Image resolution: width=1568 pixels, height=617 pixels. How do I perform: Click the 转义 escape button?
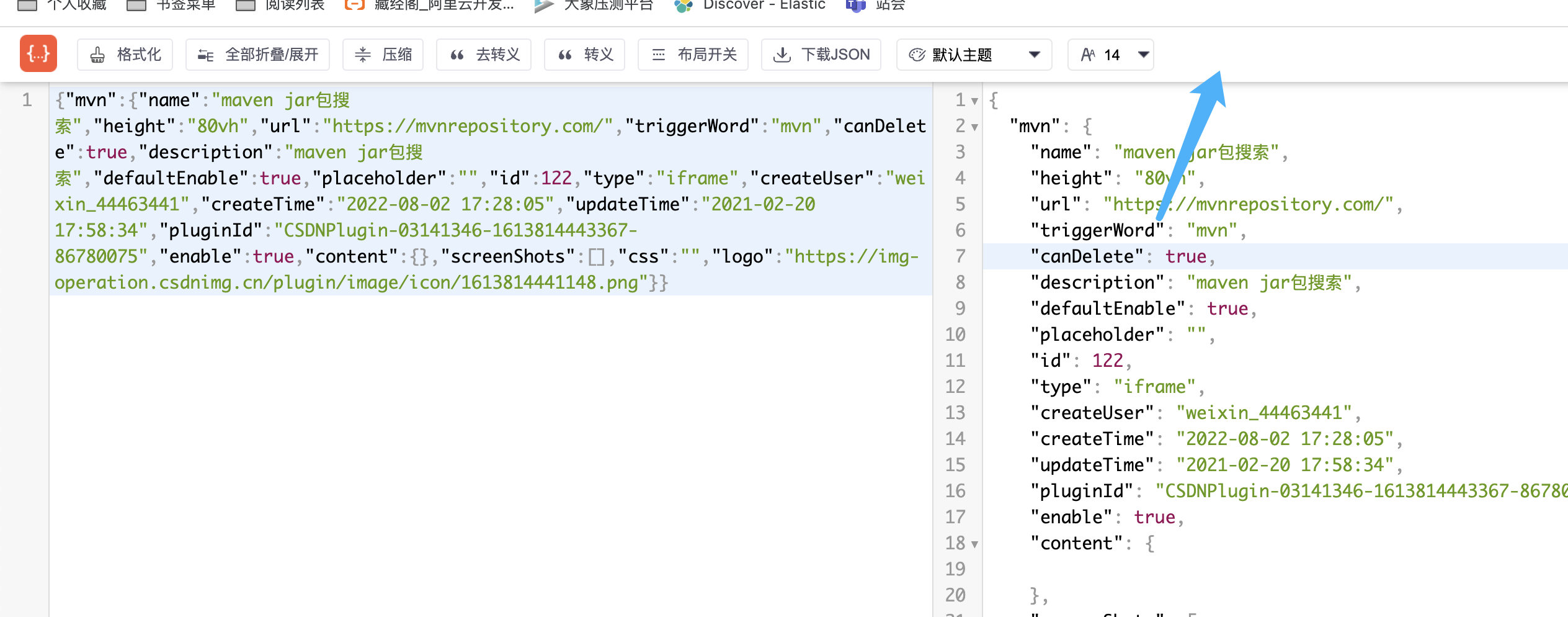(x=584, y=55)
